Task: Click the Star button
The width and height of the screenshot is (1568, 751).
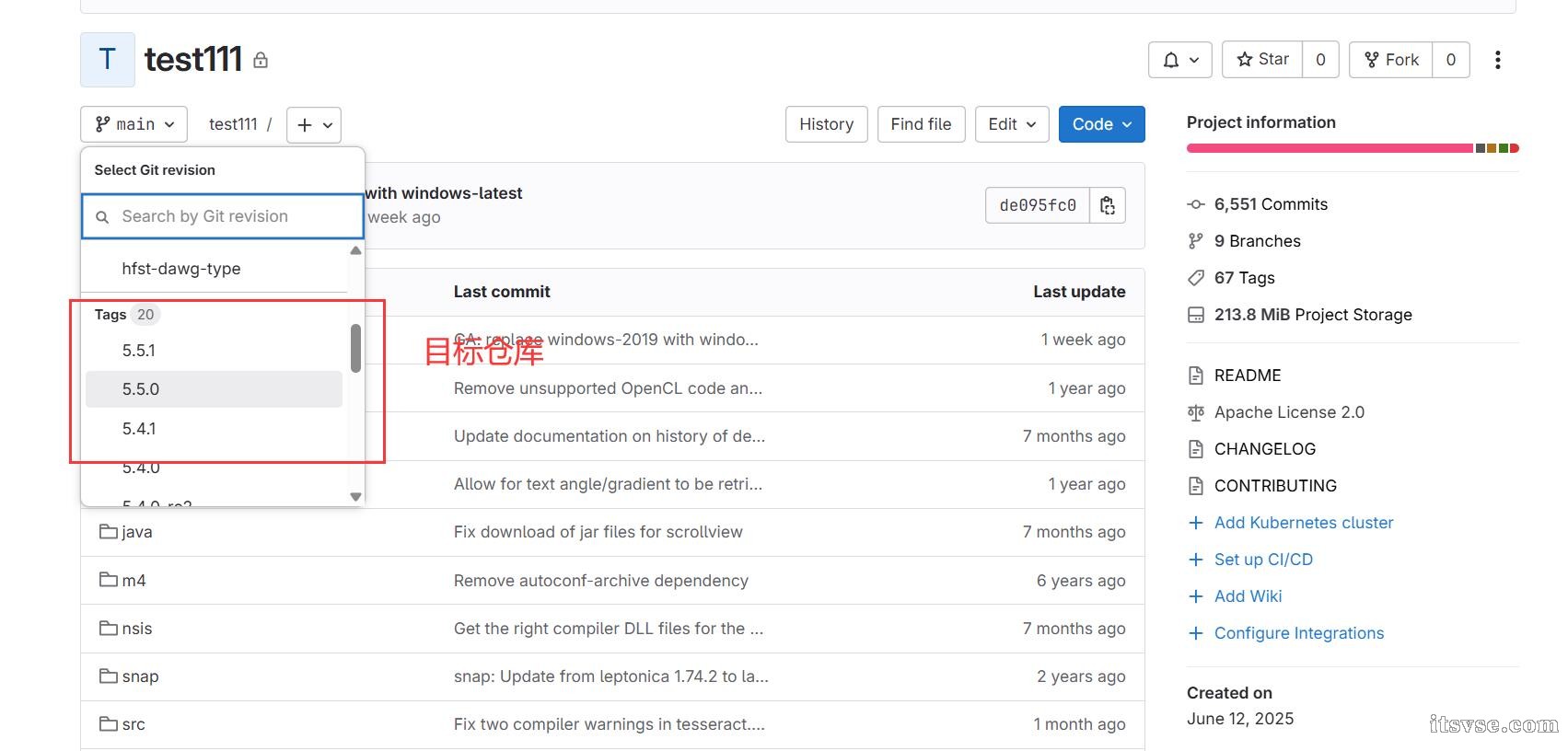Action: pyautogui.click(x=1262, y=60)
